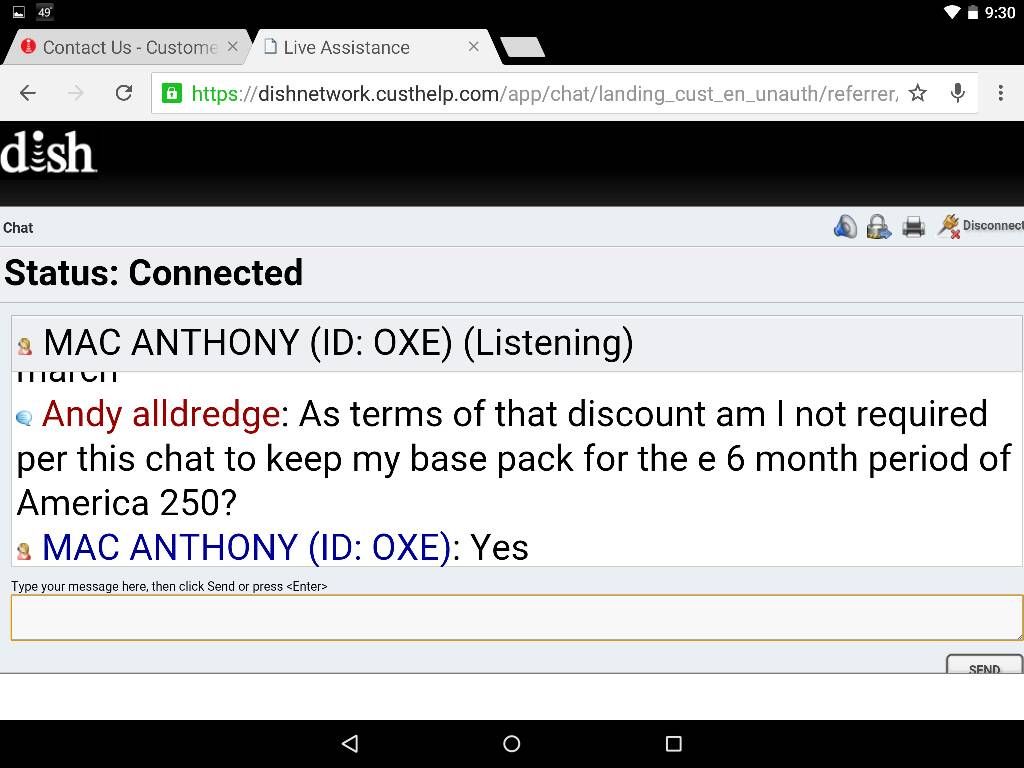Switch to the Contact Us - Customer tab
The height and width of the screenshot is (768, 1024).
[129, 47]
